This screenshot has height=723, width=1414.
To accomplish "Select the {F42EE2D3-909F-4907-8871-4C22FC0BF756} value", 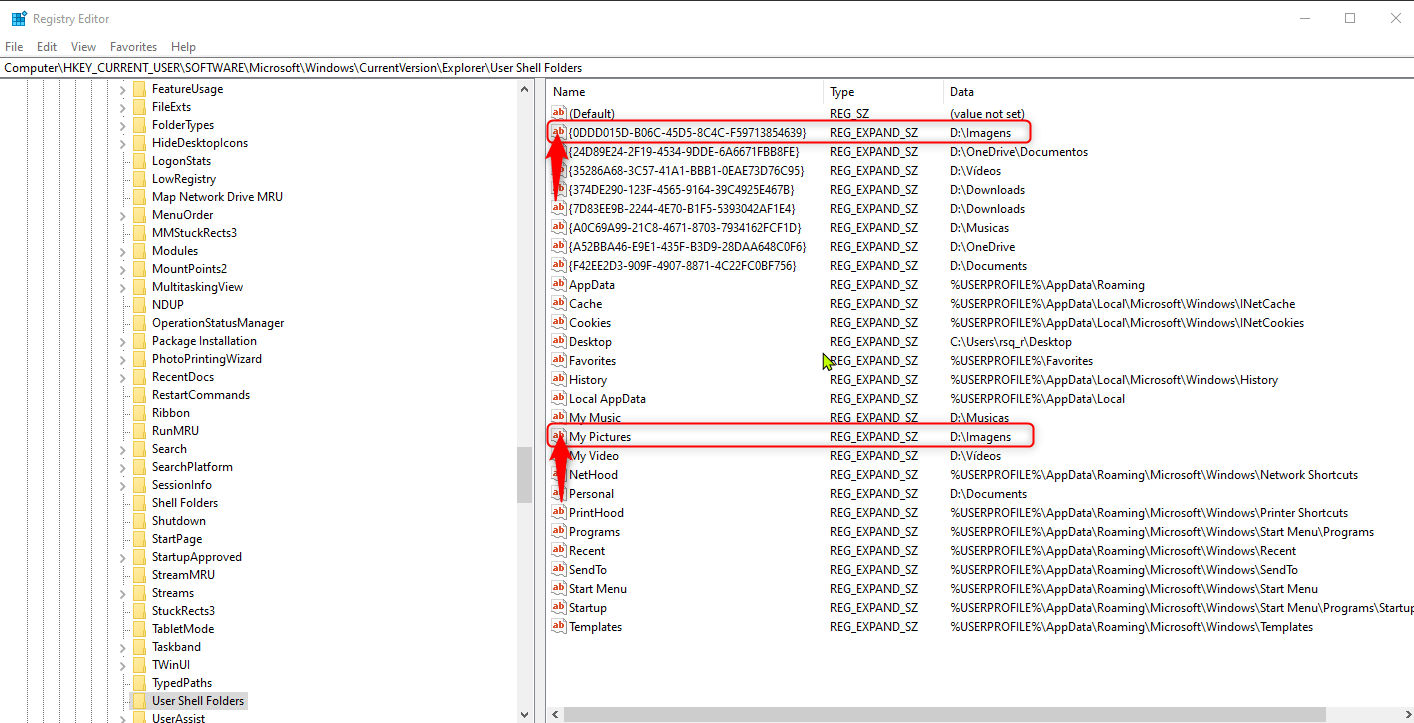I will [x=683, y=265].
